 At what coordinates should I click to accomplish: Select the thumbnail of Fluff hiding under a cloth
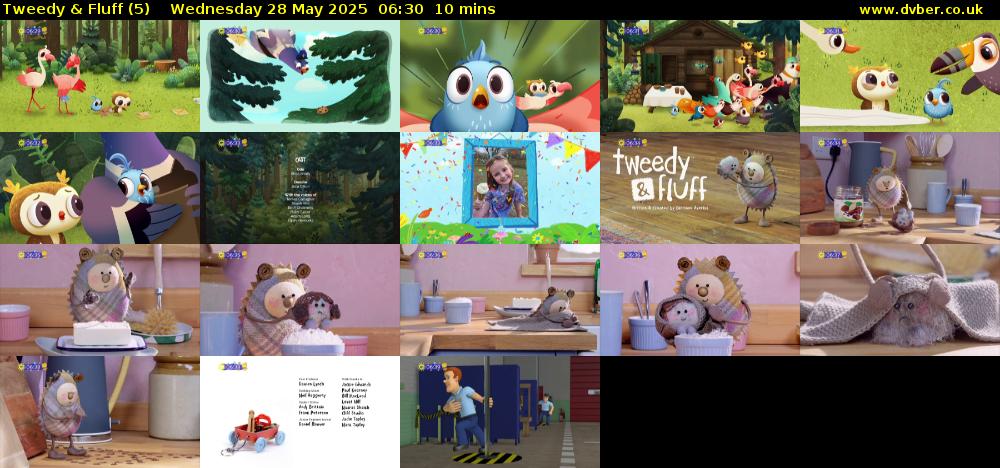click(900, 300)
